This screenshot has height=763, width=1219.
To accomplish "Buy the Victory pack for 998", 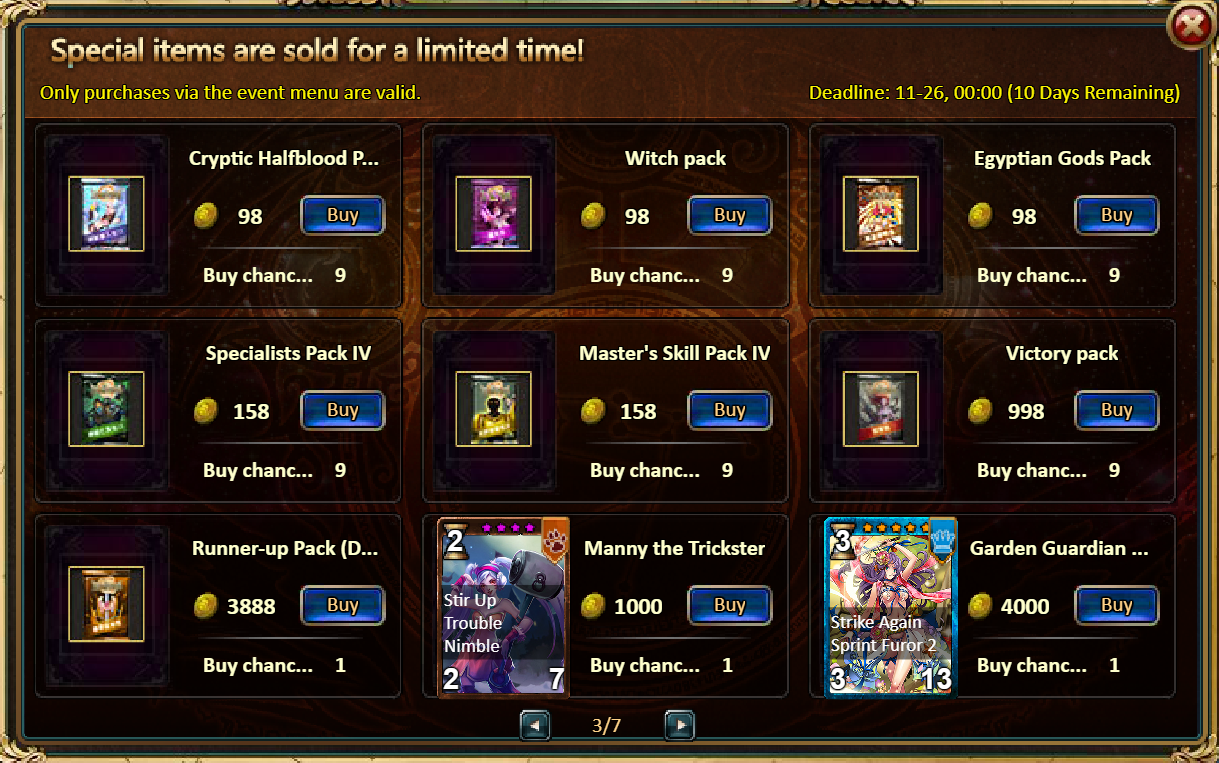I will 1116,410.
